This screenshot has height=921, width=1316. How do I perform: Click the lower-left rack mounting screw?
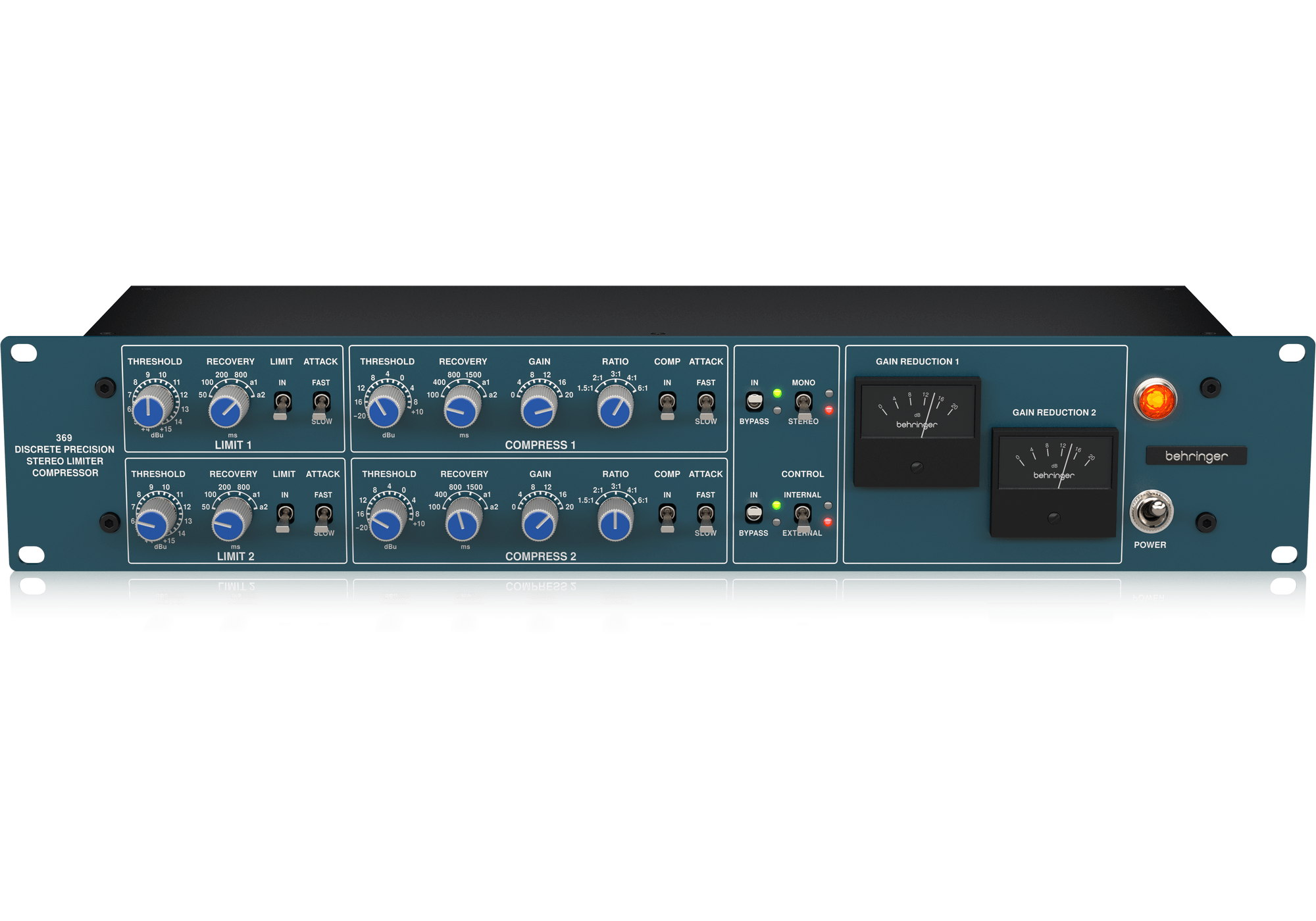[x=109, y=523]
